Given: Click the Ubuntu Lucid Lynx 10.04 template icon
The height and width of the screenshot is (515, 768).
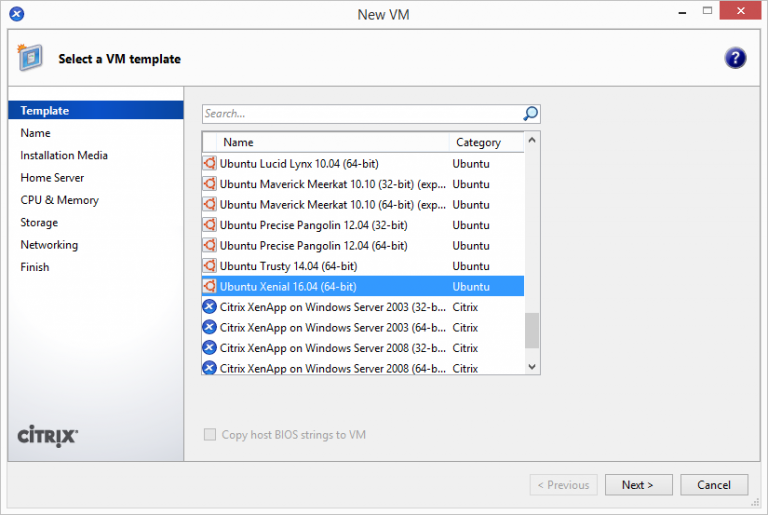Looking at the screenshot, I should (x=210, y=163).
